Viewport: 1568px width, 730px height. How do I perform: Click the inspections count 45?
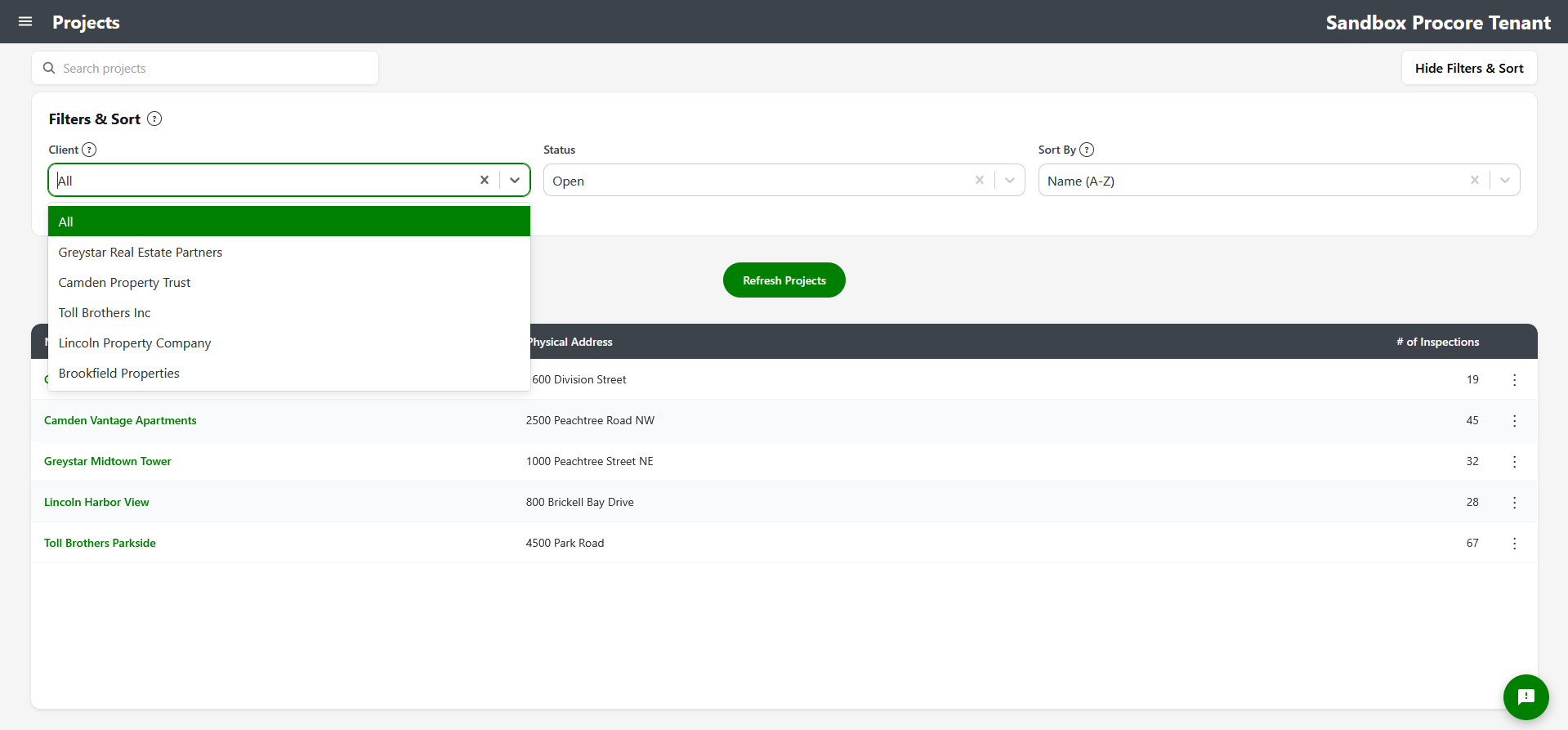[1472, 420]
